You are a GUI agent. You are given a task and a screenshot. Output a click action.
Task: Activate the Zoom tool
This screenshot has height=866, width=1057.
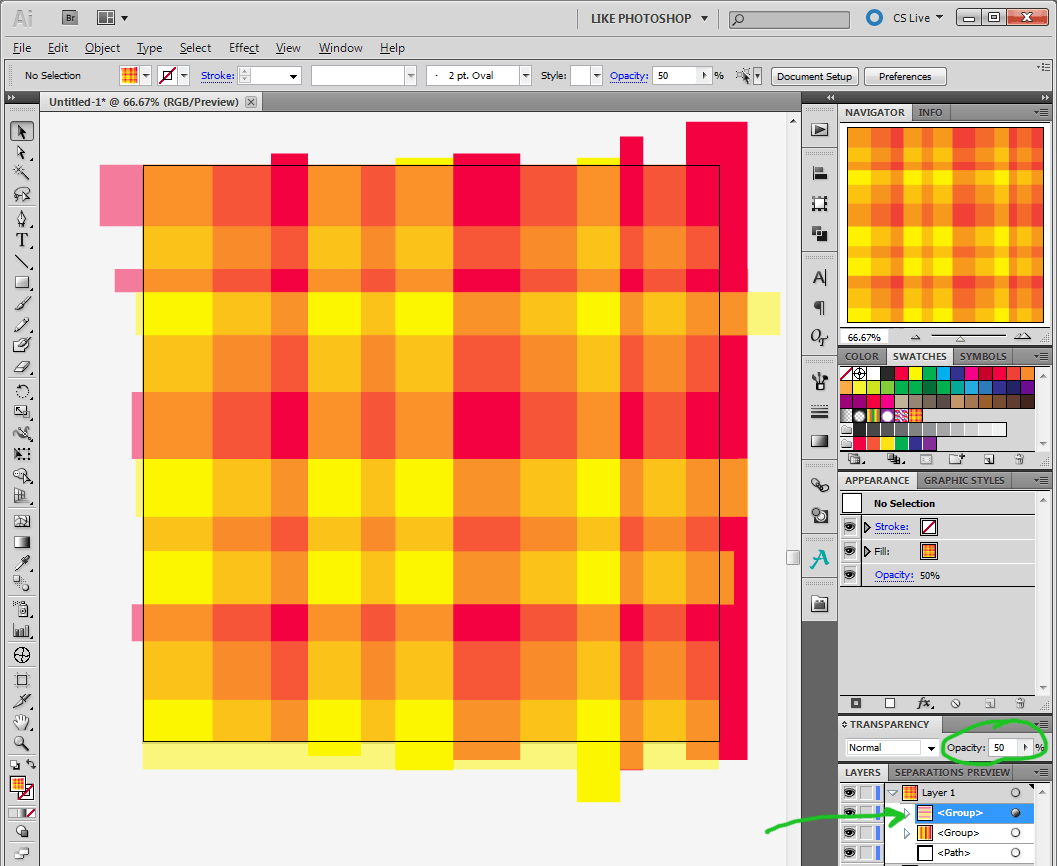point(21,743)
